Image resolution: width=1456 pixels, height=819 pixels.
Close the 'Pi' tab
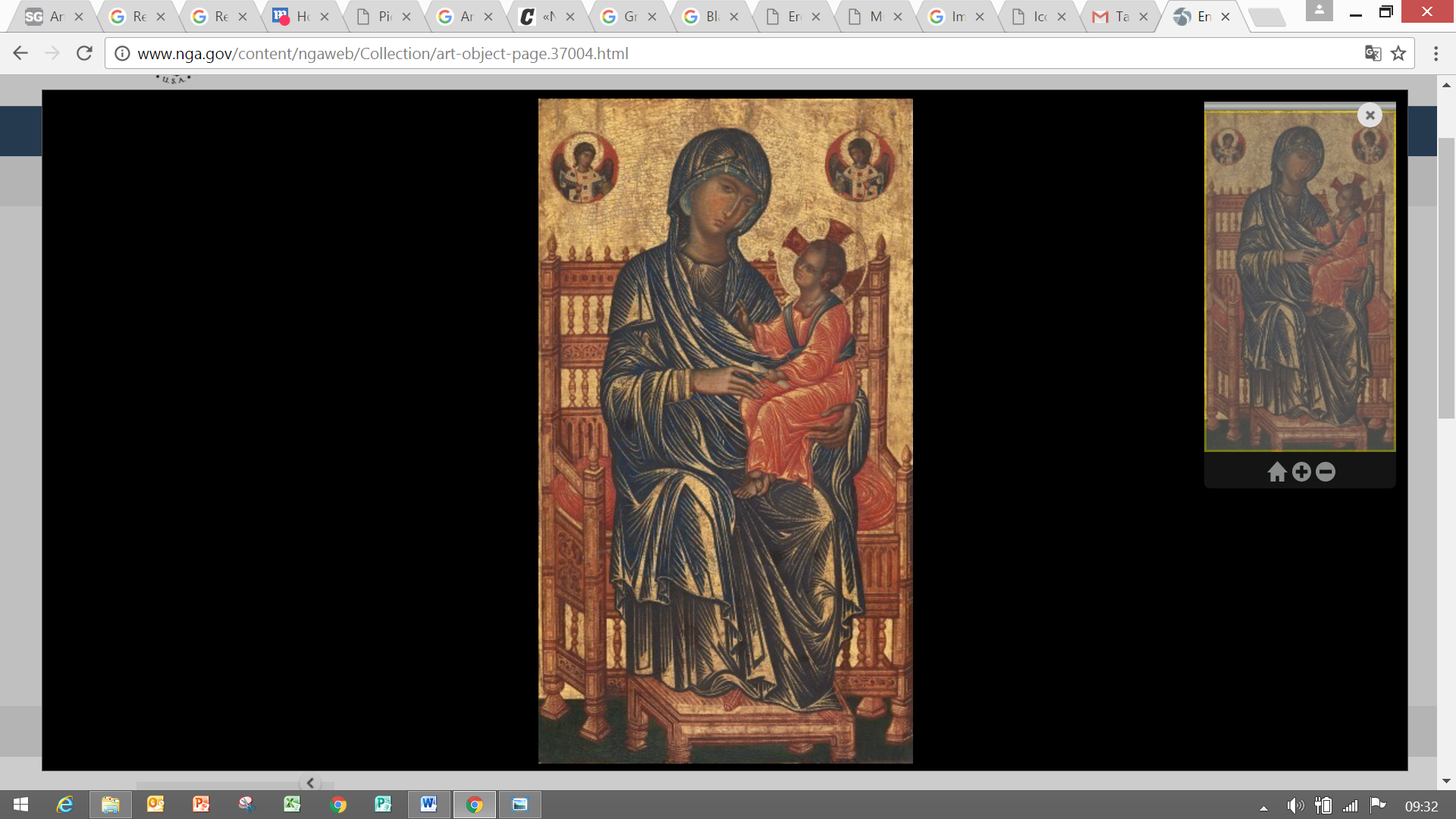pos(406,17)
